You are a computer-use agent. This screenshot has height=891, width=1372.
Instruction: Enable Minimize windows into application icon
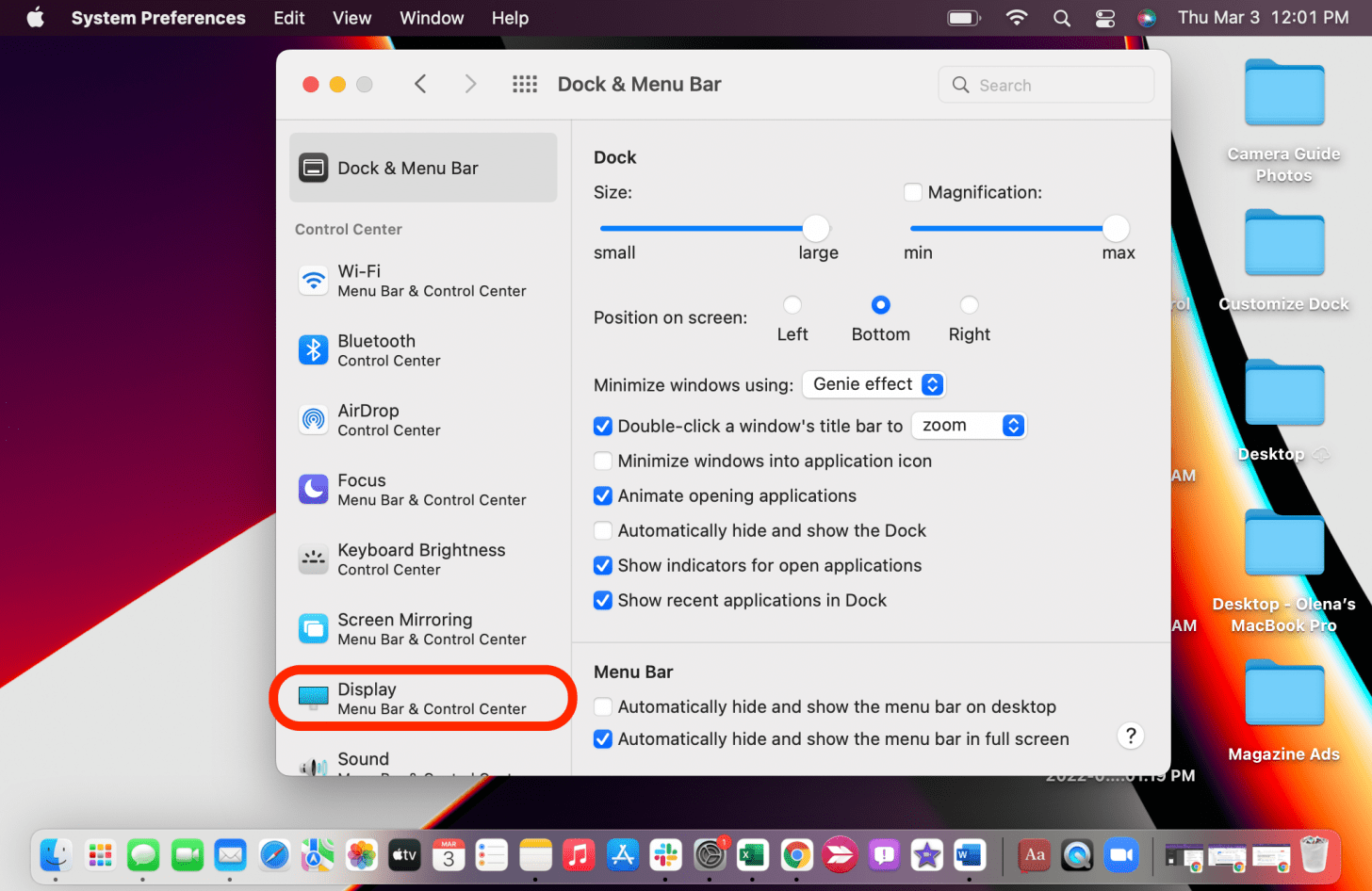tap(602, 461)
